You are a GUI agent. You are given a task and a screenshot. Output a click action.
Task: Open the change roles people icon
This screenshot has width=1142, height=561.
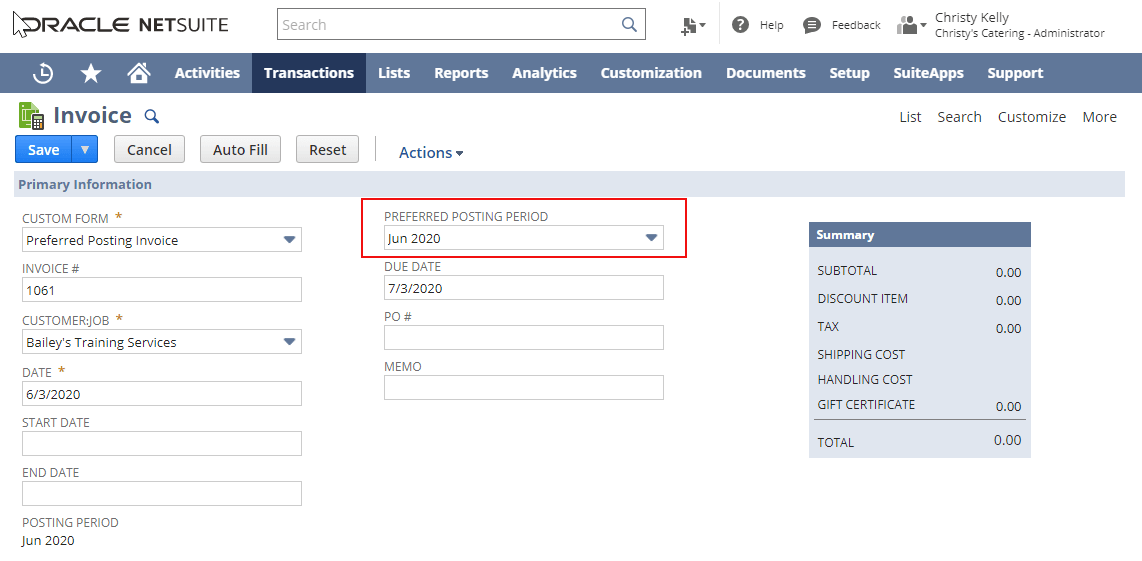pos(907,26)
